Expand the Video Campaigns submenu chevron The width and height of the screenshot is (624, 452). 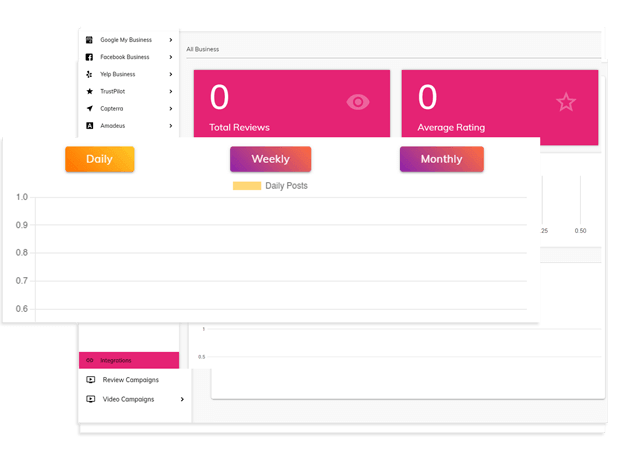(x=182, y=399)
